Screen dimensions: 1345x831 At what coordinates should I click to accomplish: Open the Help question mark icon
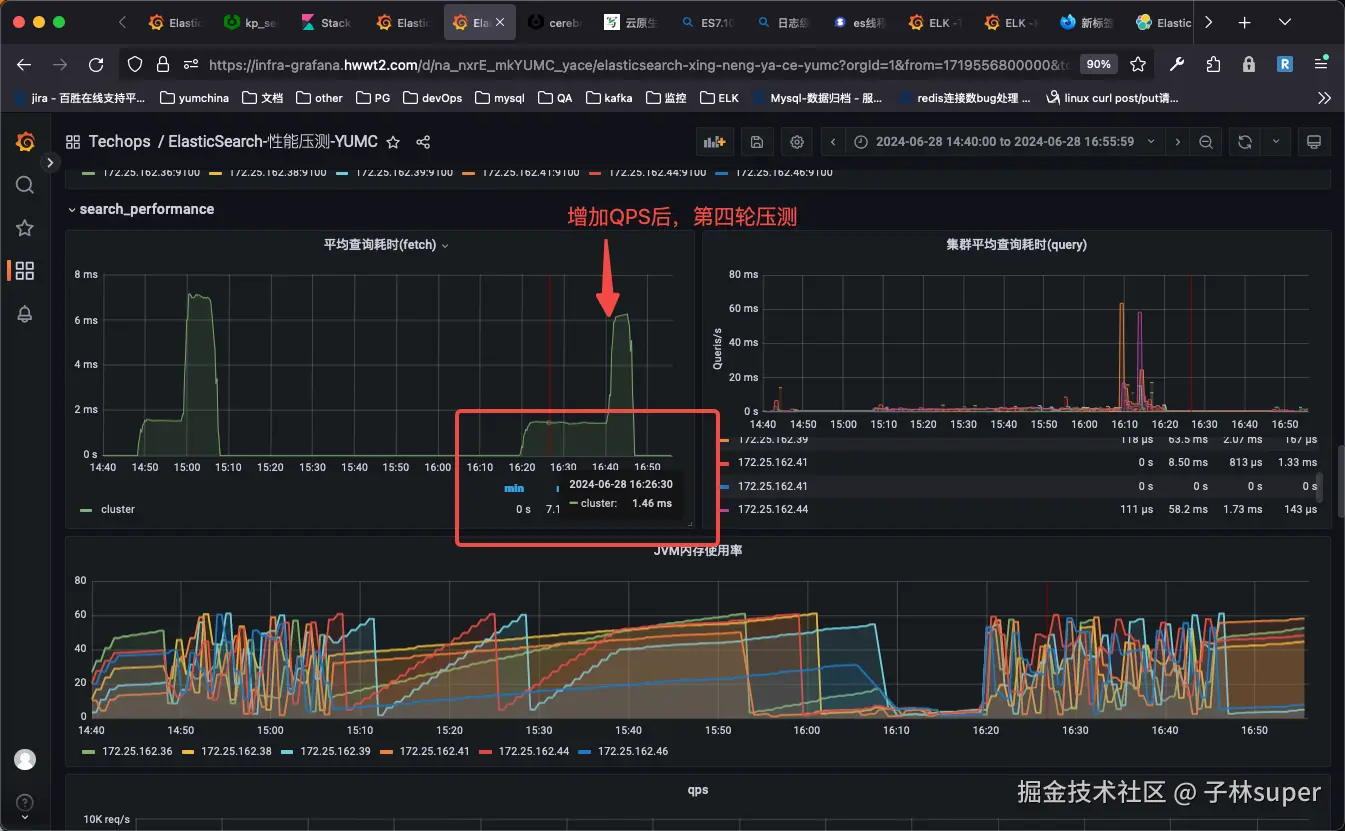25,803
